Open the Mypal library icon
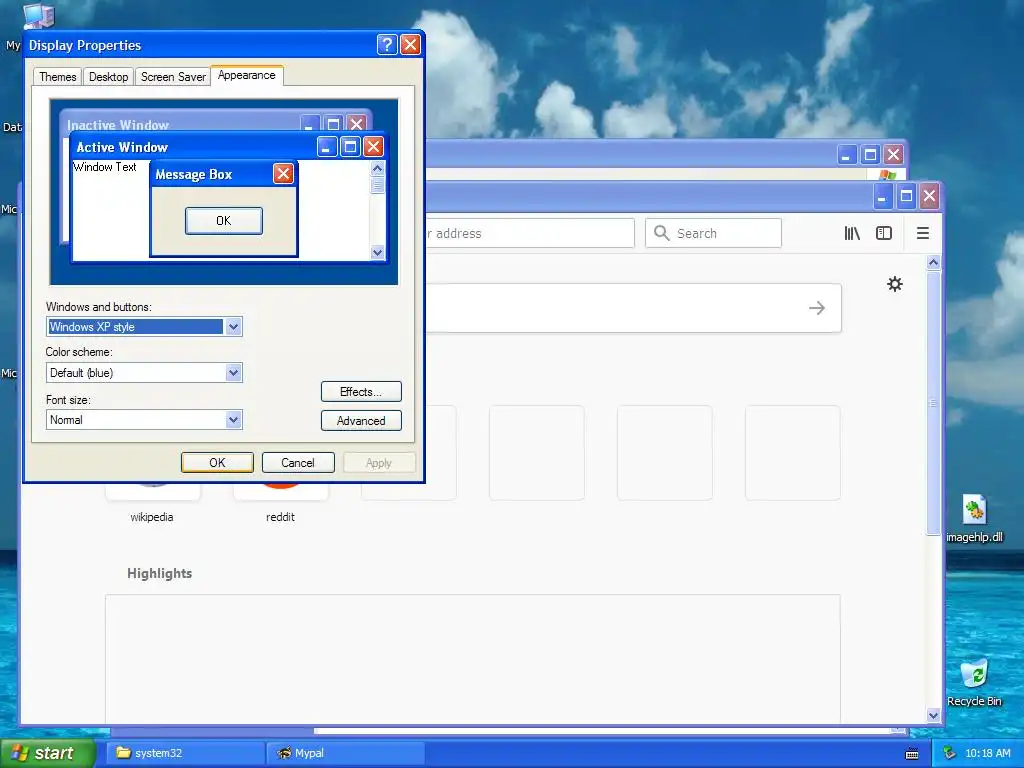1024x768 pixels. (852, 233)
